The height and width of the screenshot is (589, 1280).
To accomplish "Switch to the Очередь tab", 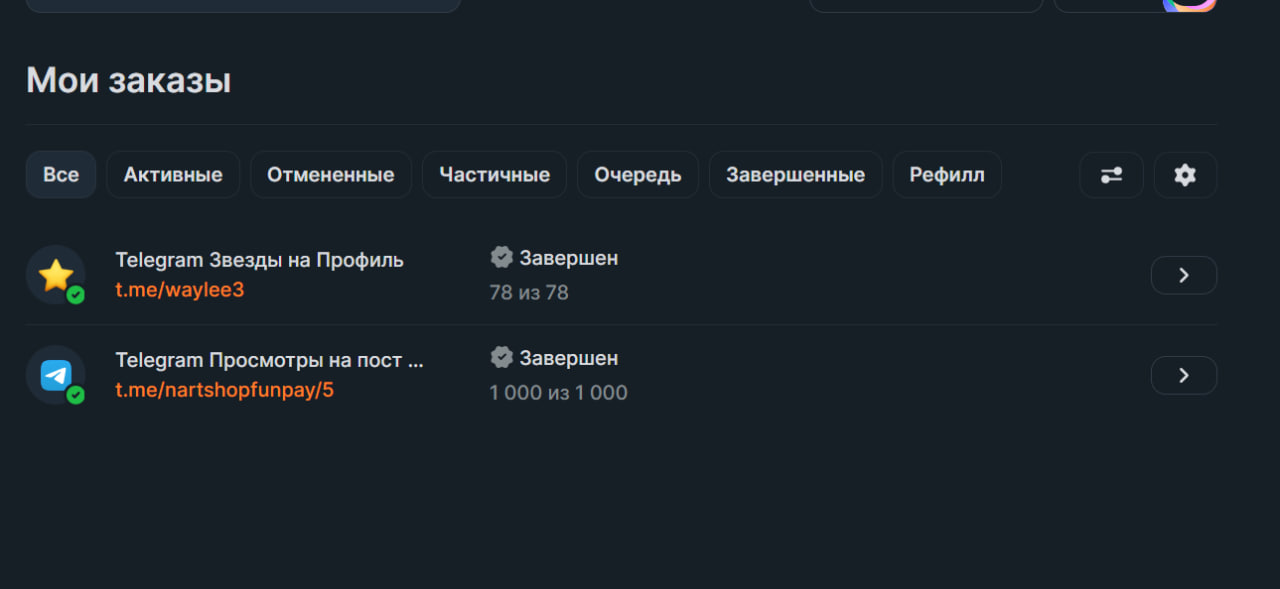I will pyautogui.click(x=638, y=175).
